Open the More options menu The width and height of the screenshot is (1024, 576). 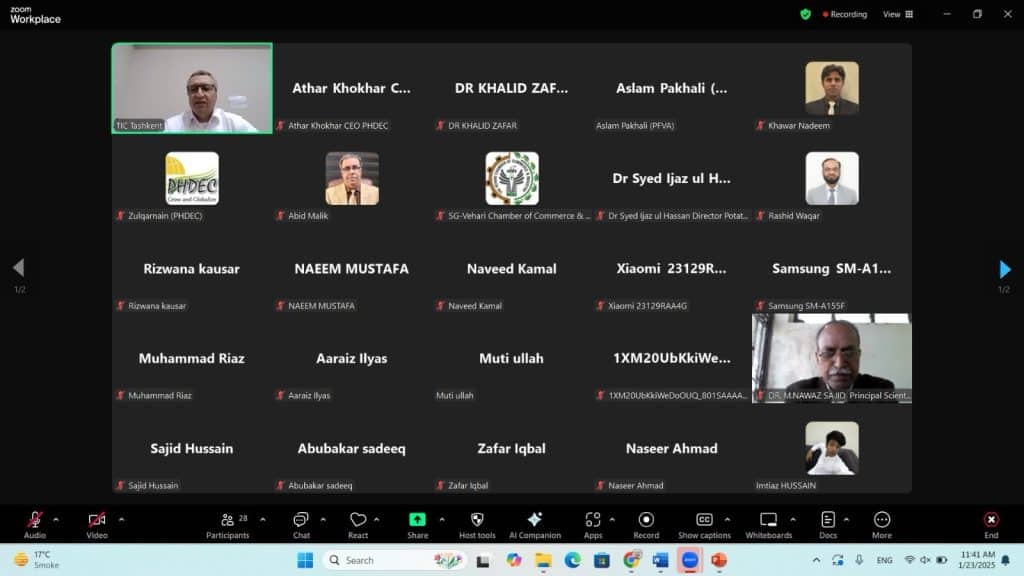(x=882, y=521)
